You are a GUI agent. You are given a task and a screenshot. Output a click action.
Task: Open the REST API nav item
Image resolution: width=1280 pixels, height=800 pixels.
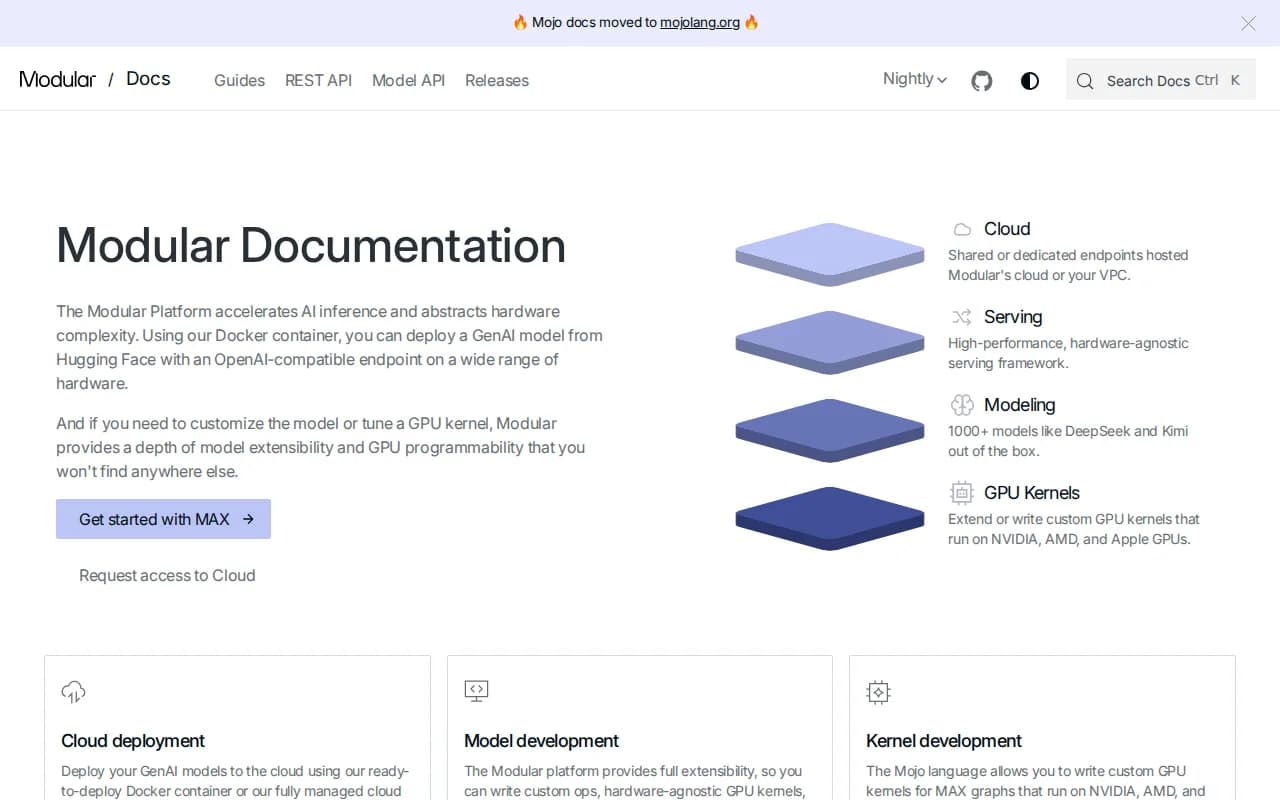tap(318, 81)
